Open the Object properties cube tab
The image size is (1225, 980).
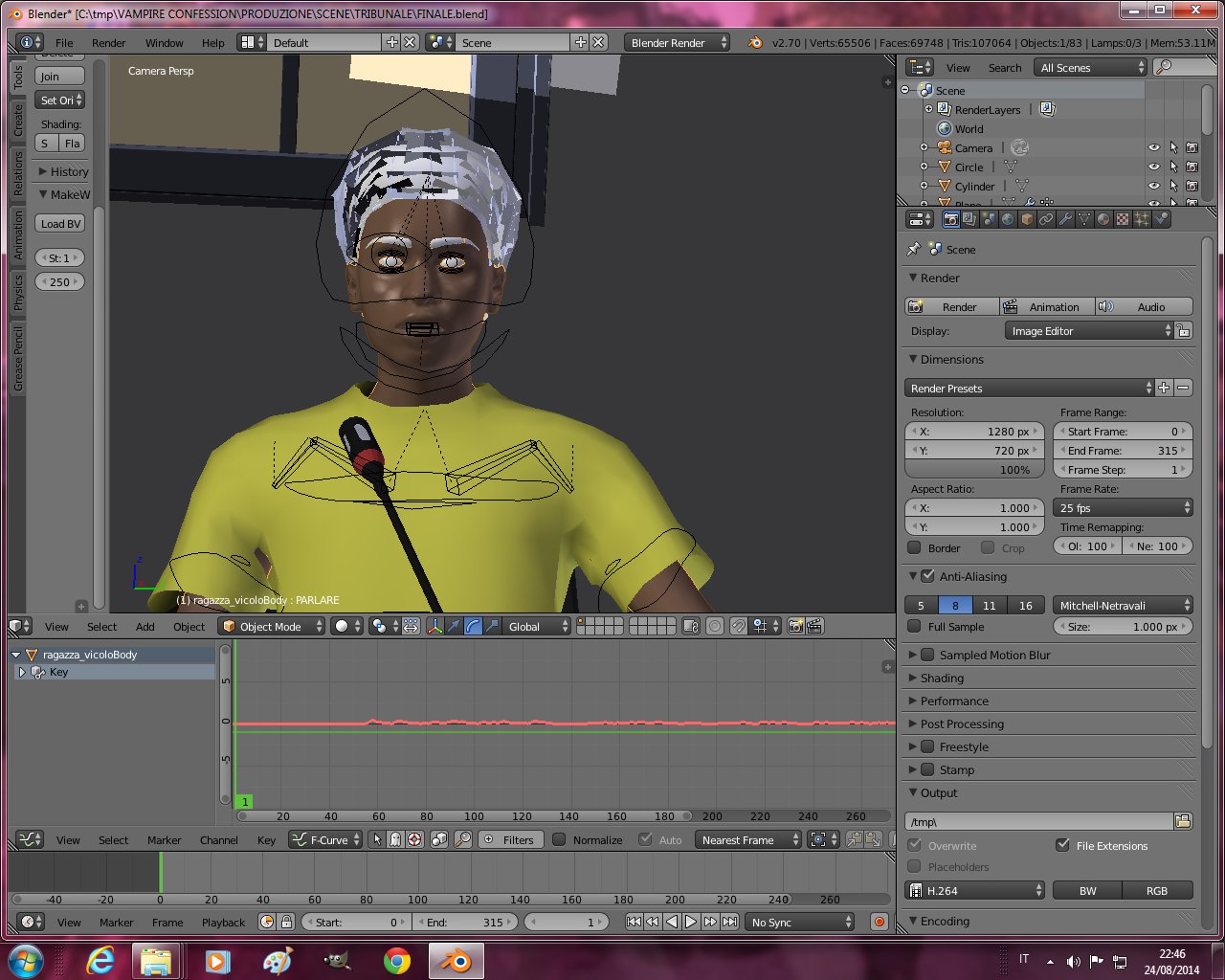(x=1027, y=219)
